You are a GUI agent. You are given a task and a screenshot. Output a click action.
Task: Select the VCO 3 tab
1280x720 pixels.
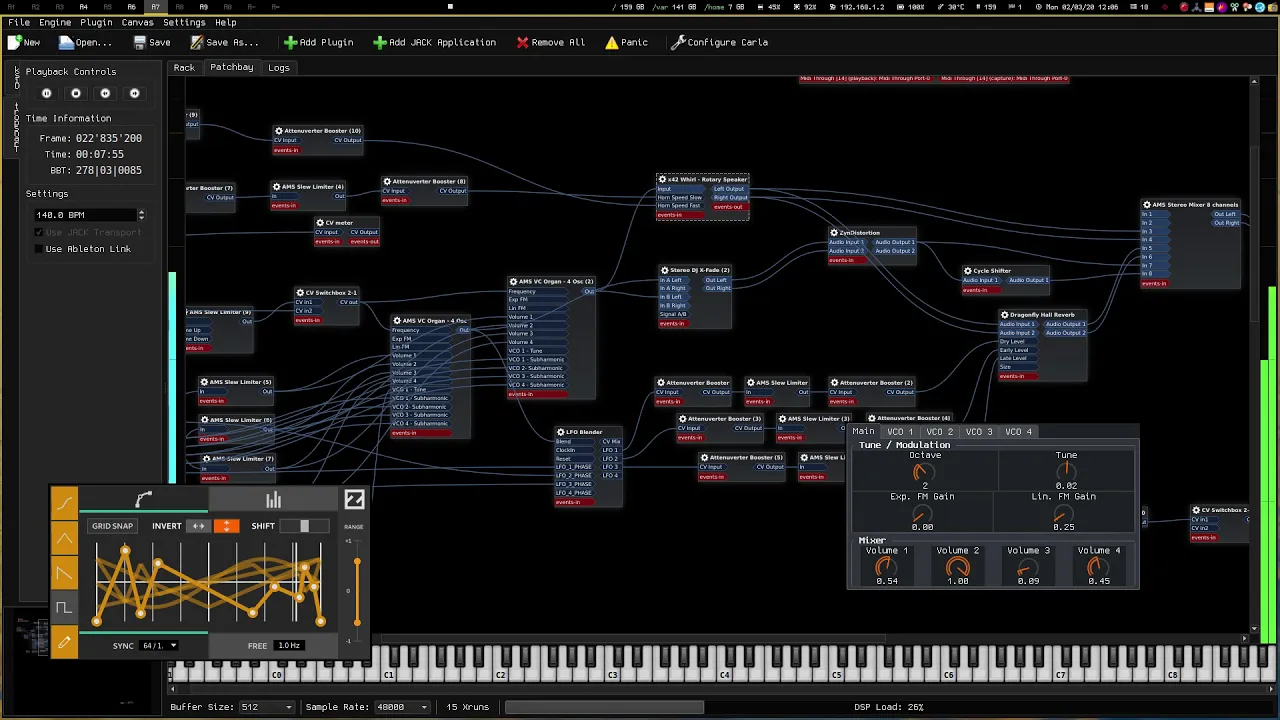tap(979, 432)
